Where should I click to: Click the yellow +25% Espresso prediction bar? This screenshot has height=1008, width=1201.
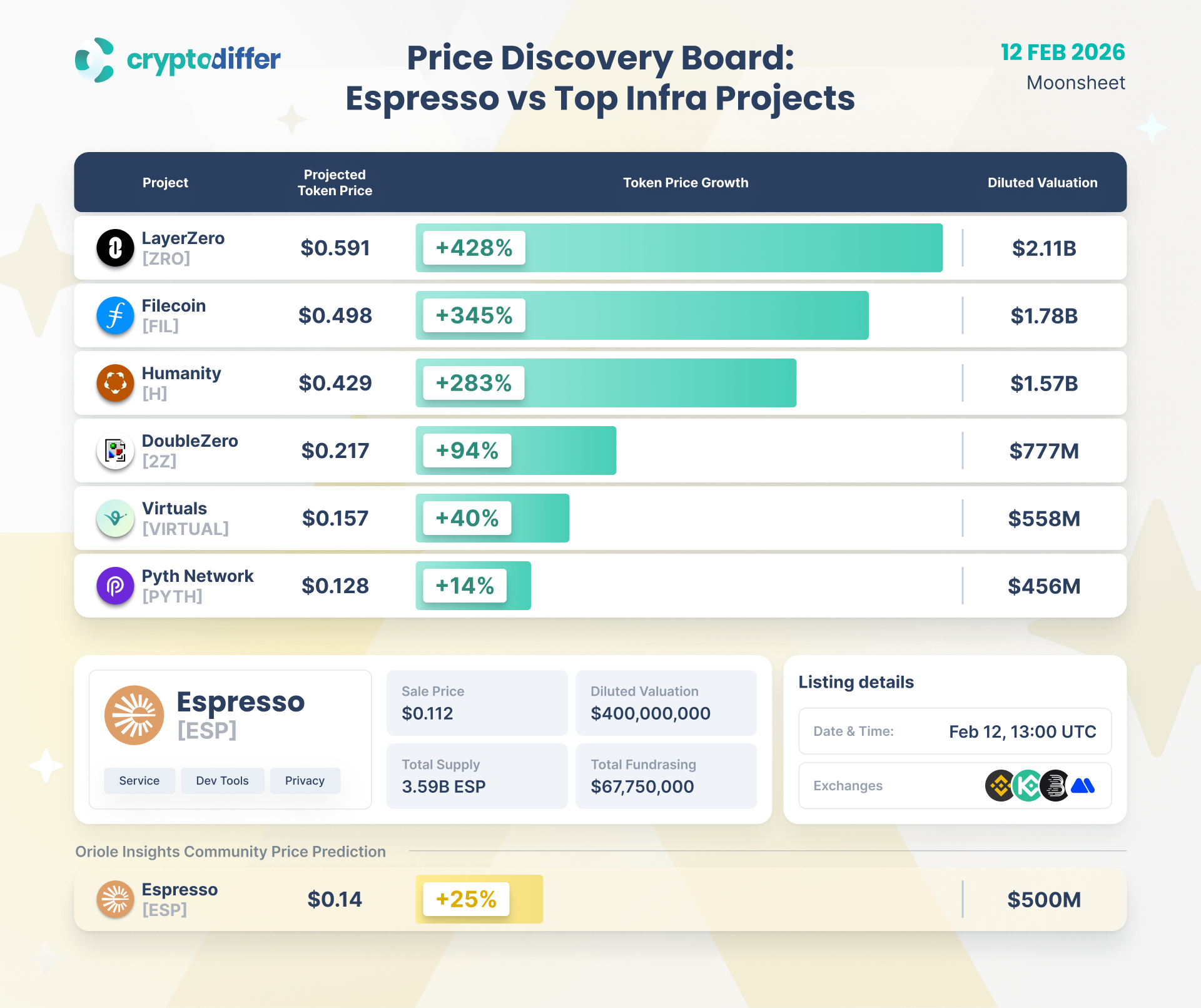pyautogui.click(x=479, y=899)
